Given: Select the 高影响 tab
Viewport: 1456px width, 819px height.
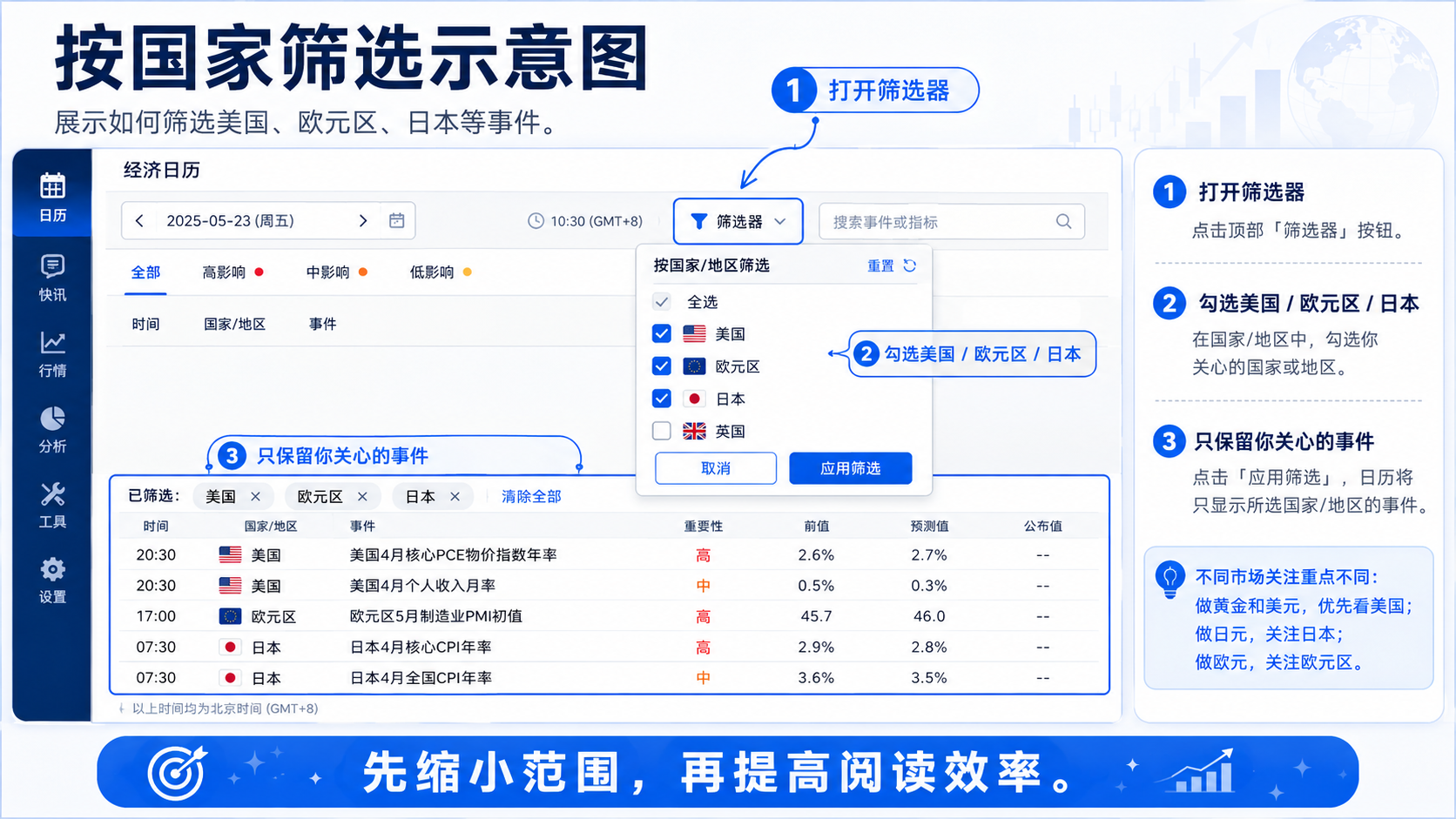Looking at the screenshot, I should tap(233, 272).
